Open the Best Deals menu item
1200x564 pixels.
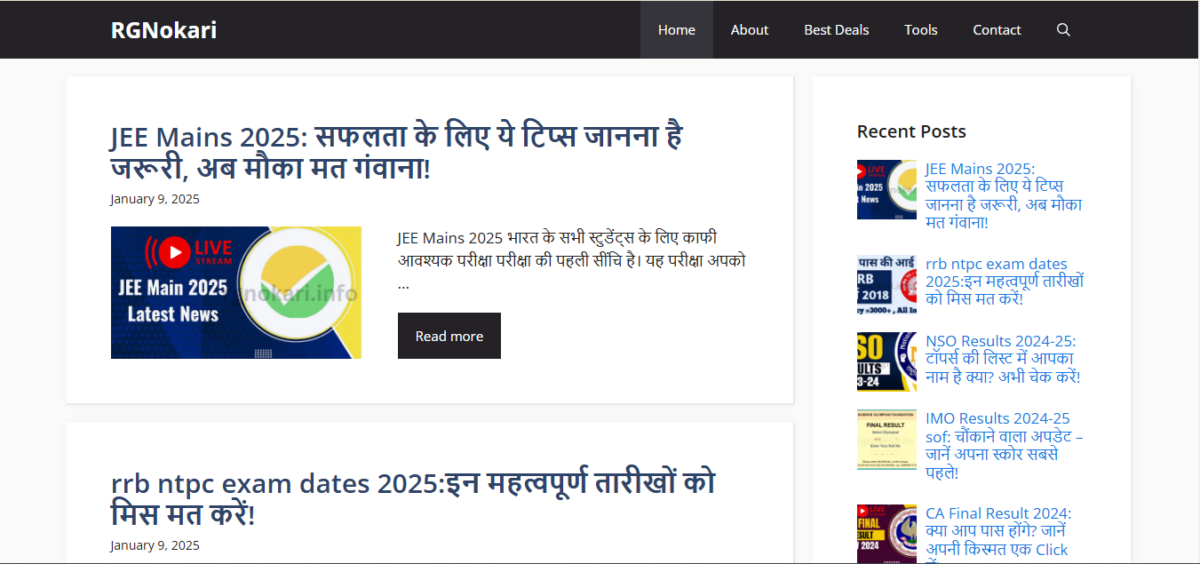coord(836,30)
